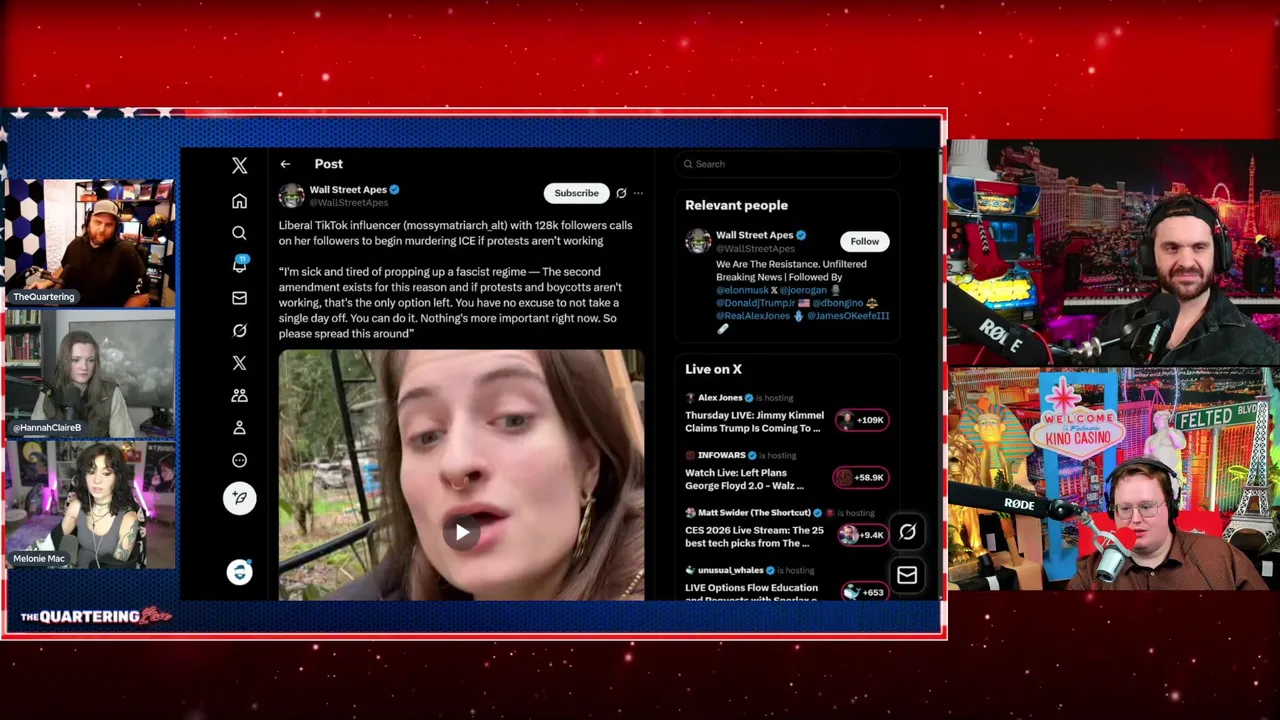The width and height of the screenshot is (1280, 720).
Task: Open Notifications bell with badge 11
Action: (x=240, y=265)
